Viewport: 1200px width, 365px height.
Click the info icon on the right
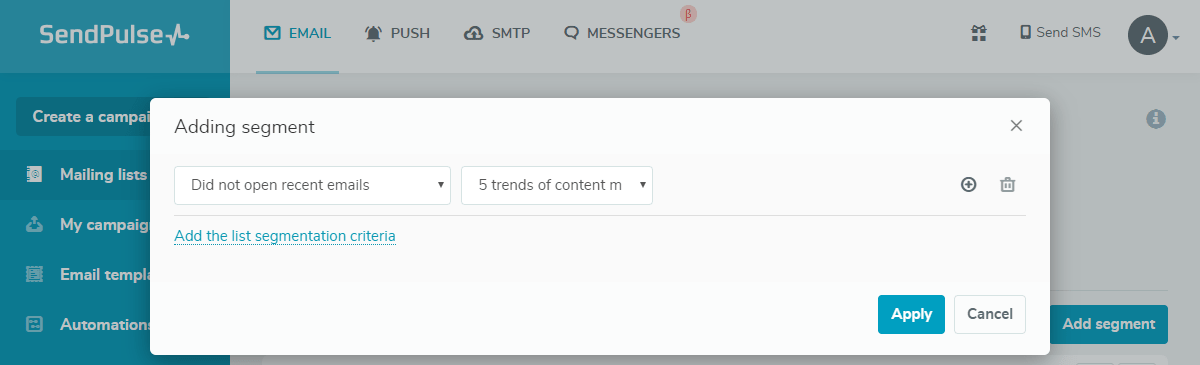click(1156, 118)
